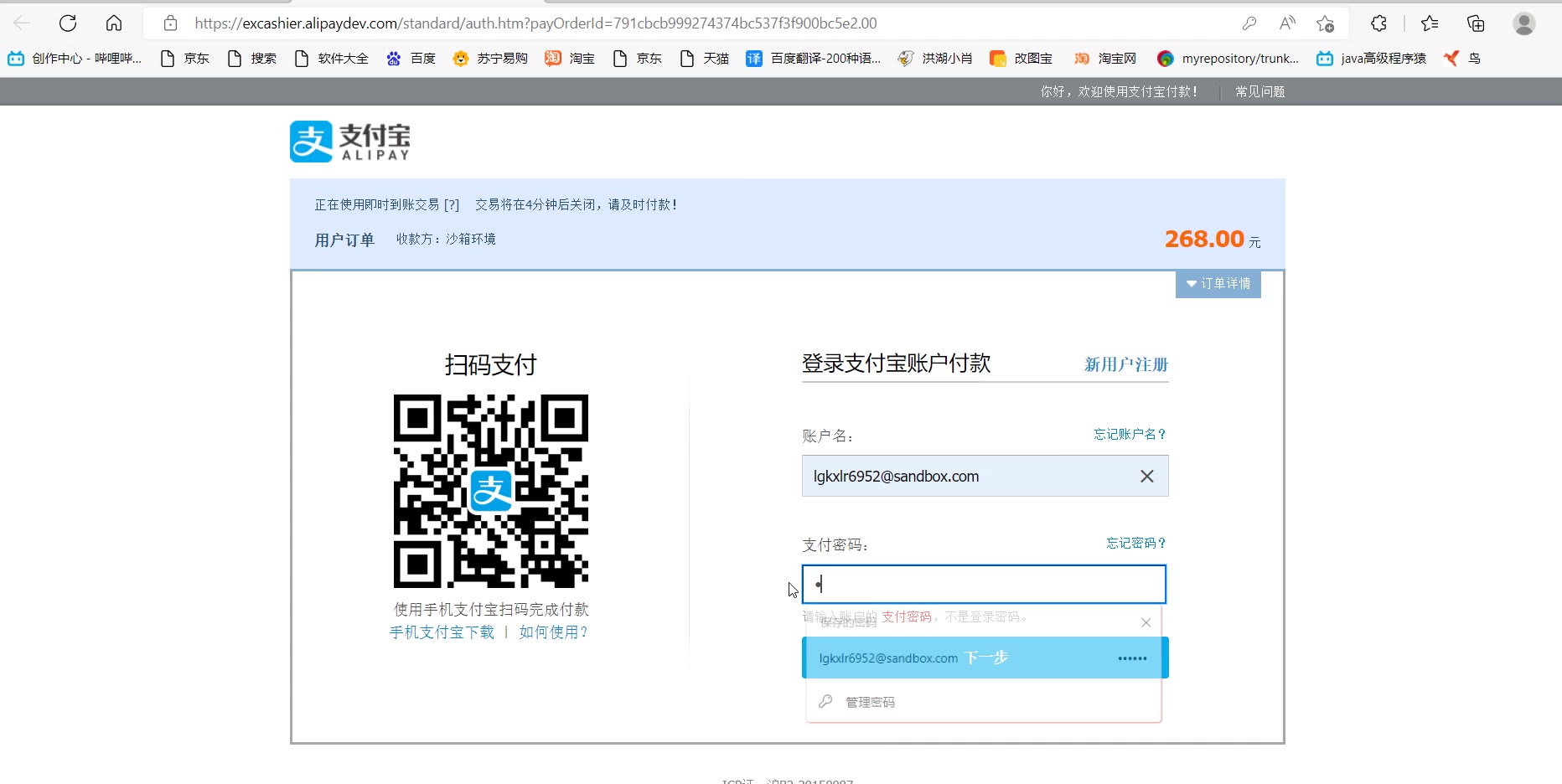
Task: Open 常见问题 help link
Action: (x=1260, y=91)
